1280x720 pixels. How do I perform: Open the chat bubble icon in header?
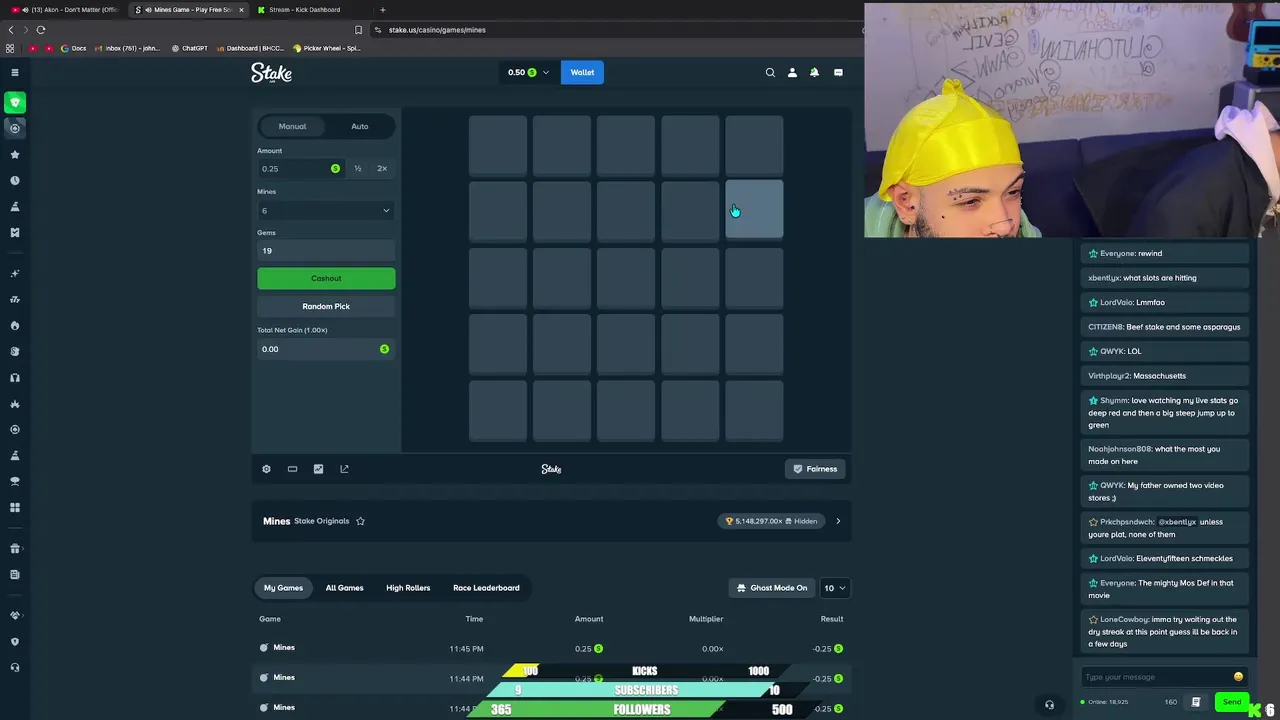pyautogui.click(x=838, y=72)
